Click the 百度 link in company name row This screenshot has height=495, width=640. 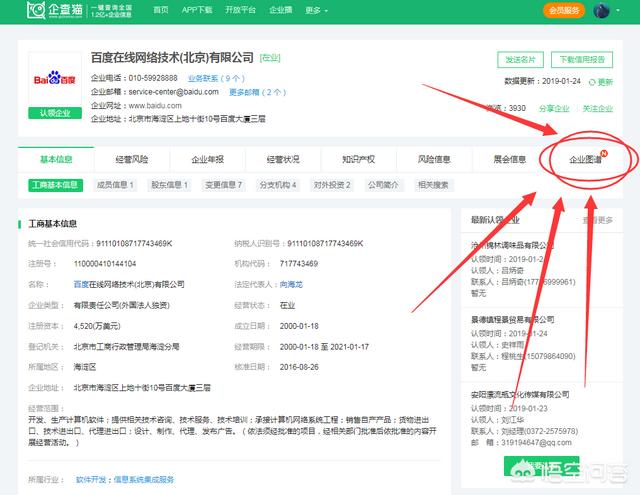tap(81, 284)
